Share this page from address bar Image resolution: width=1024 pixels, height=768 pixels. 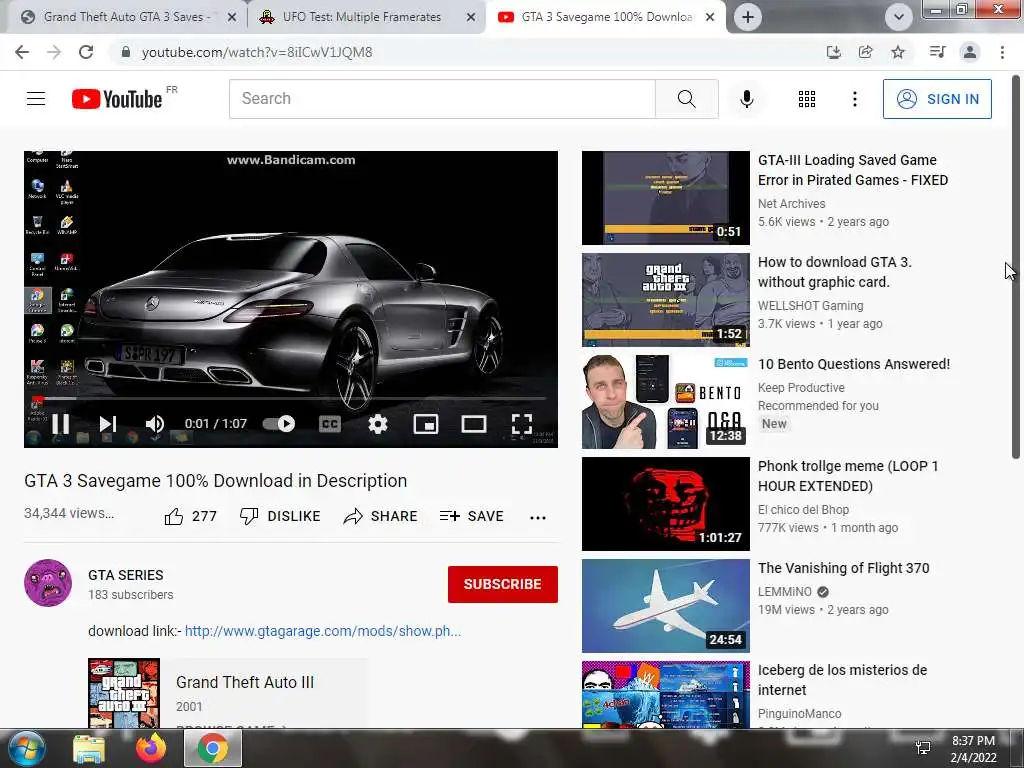(x=865, y=52)
